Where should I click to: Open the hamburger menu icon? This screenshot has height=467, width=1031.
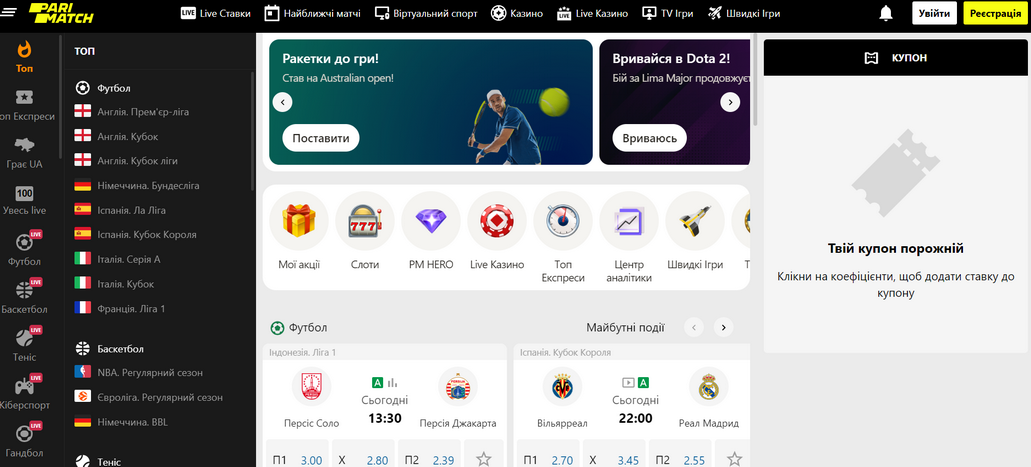coord(9,13)
